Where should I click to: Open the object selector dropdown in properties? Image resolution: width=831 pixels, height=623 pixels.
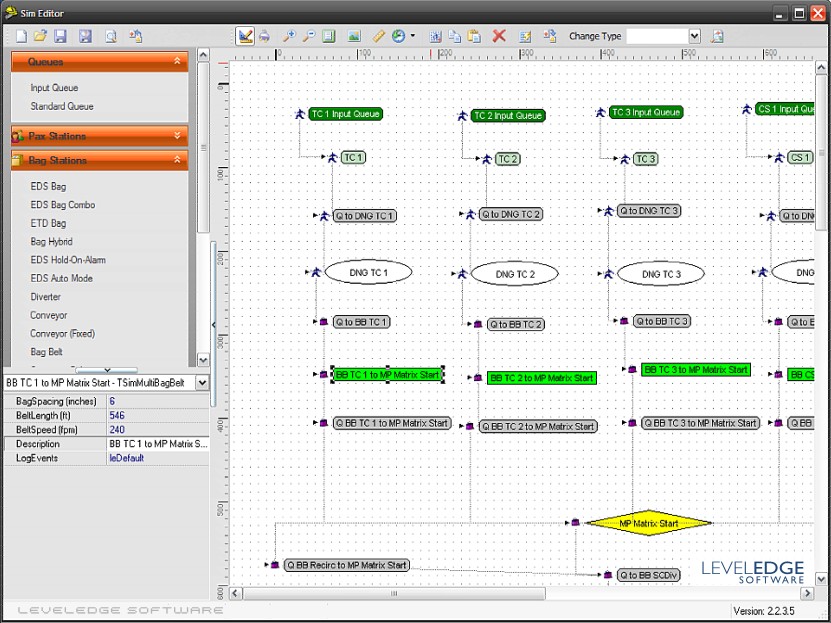[x=201, y=383]
